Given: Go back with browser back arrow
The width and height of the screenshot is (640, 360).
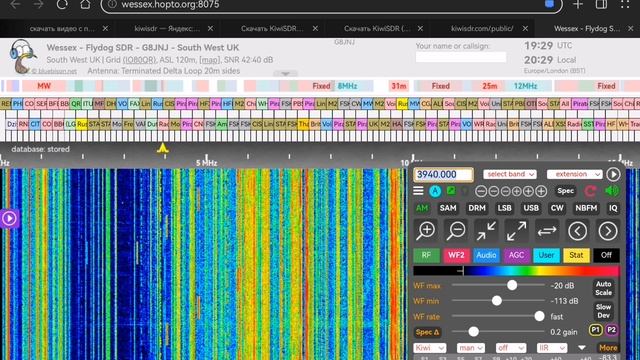Looking at the screenshot, I should point(16,4).
